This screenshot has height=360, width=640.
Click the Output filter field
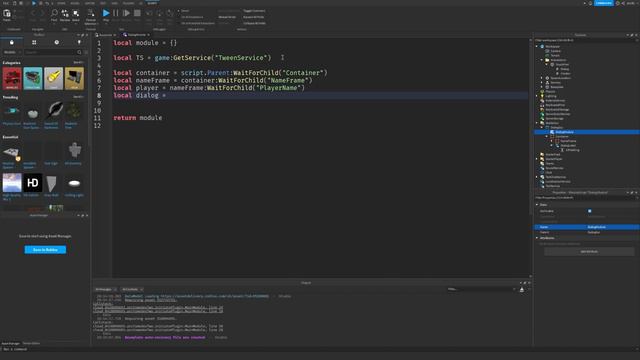click(481, 289)
